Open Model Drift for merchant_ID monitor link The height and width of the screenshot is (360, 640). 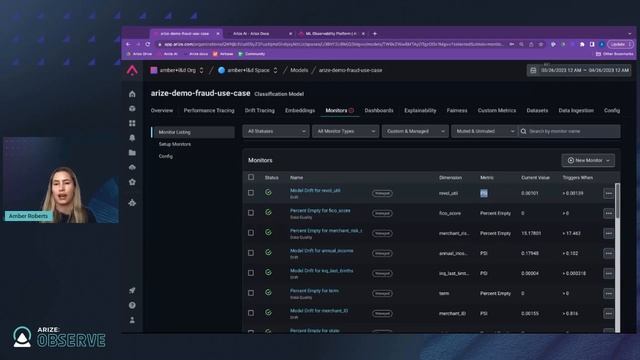(x=319, y=311)
